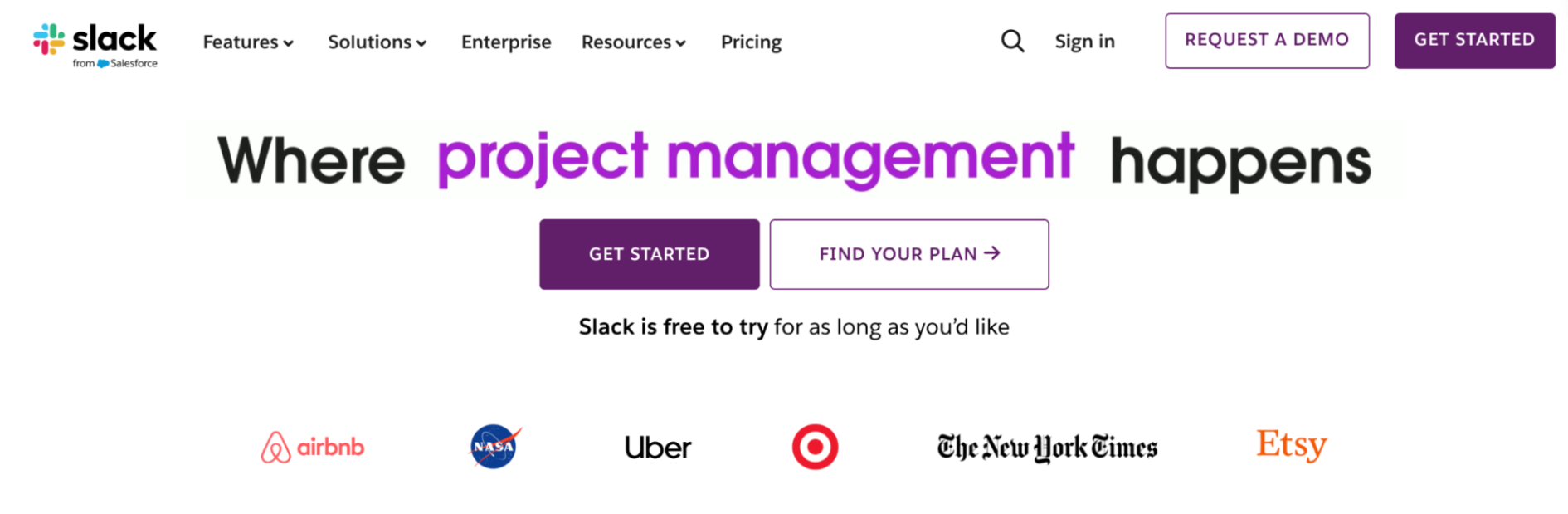Open the Solutions dropdown menu
This screenshot has width=1568, height=514.
377,42
